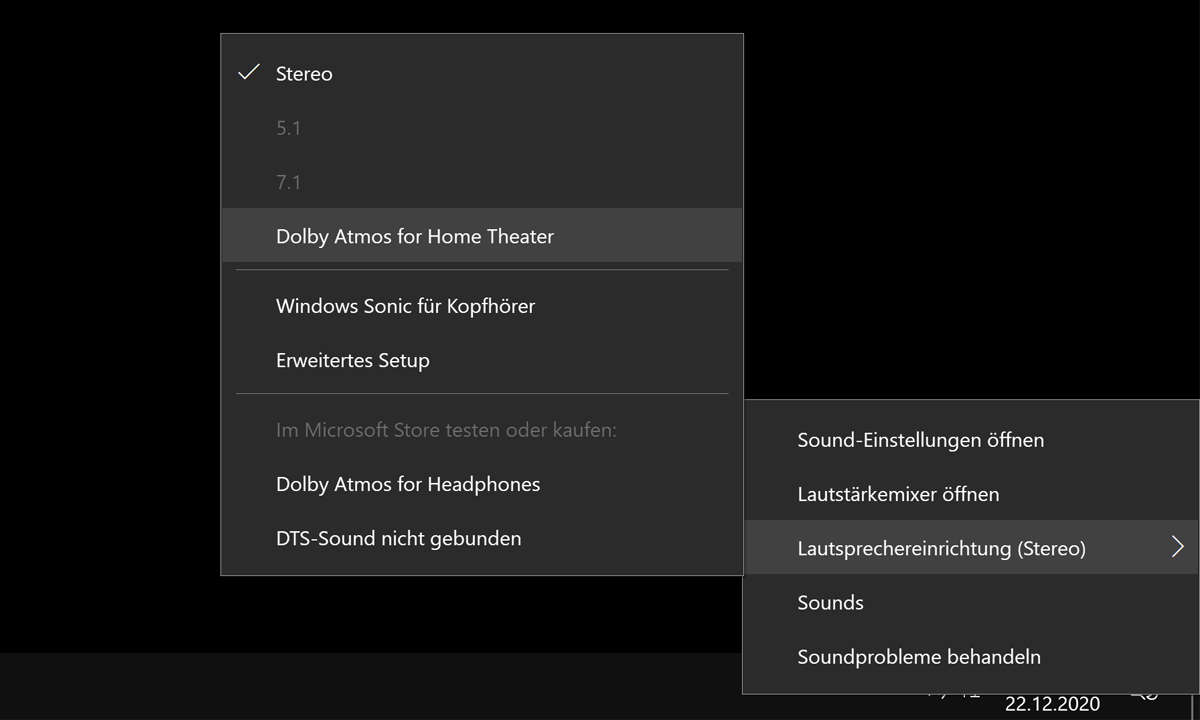
Task: Open the Sounds menu entry
Action: (971, 602)
